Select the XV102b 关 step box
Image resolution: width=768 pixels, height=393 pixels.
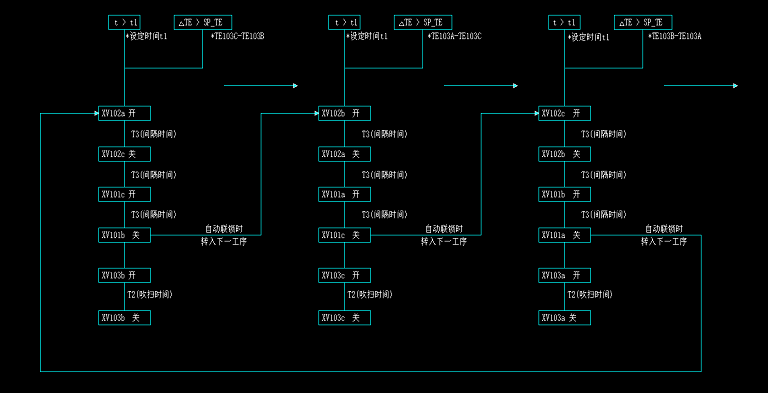click(564, 154)
